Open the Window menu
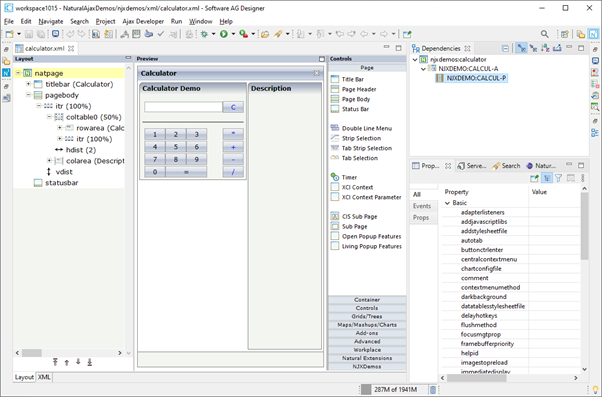 [200, 22]
